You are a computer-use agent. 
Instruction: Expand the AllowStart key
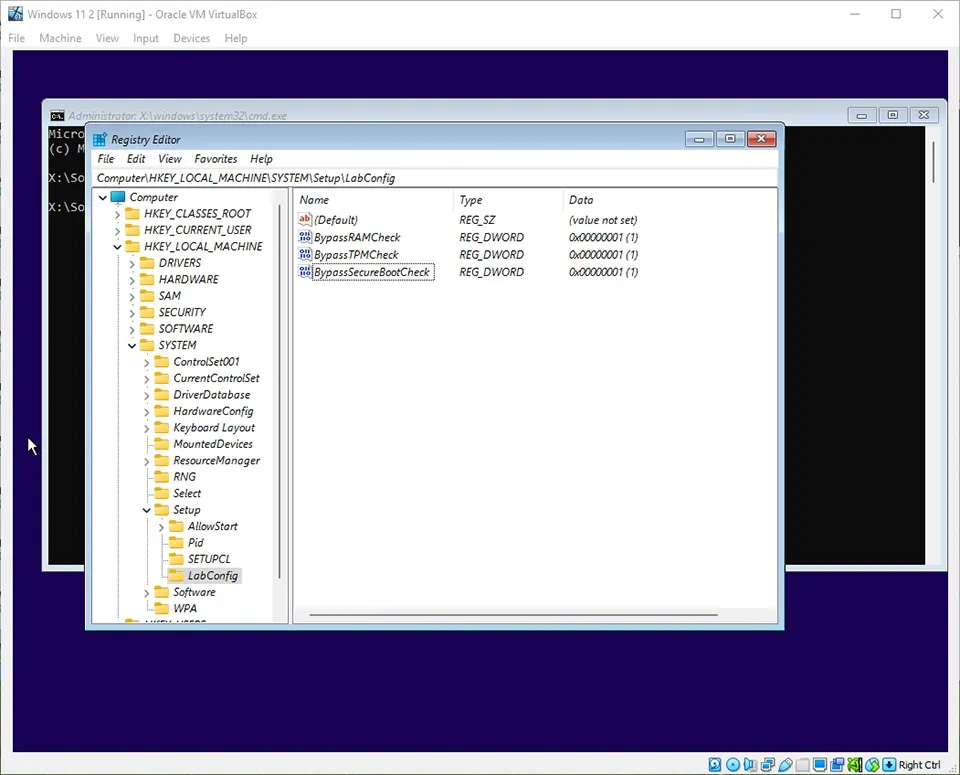click(162, 527)
